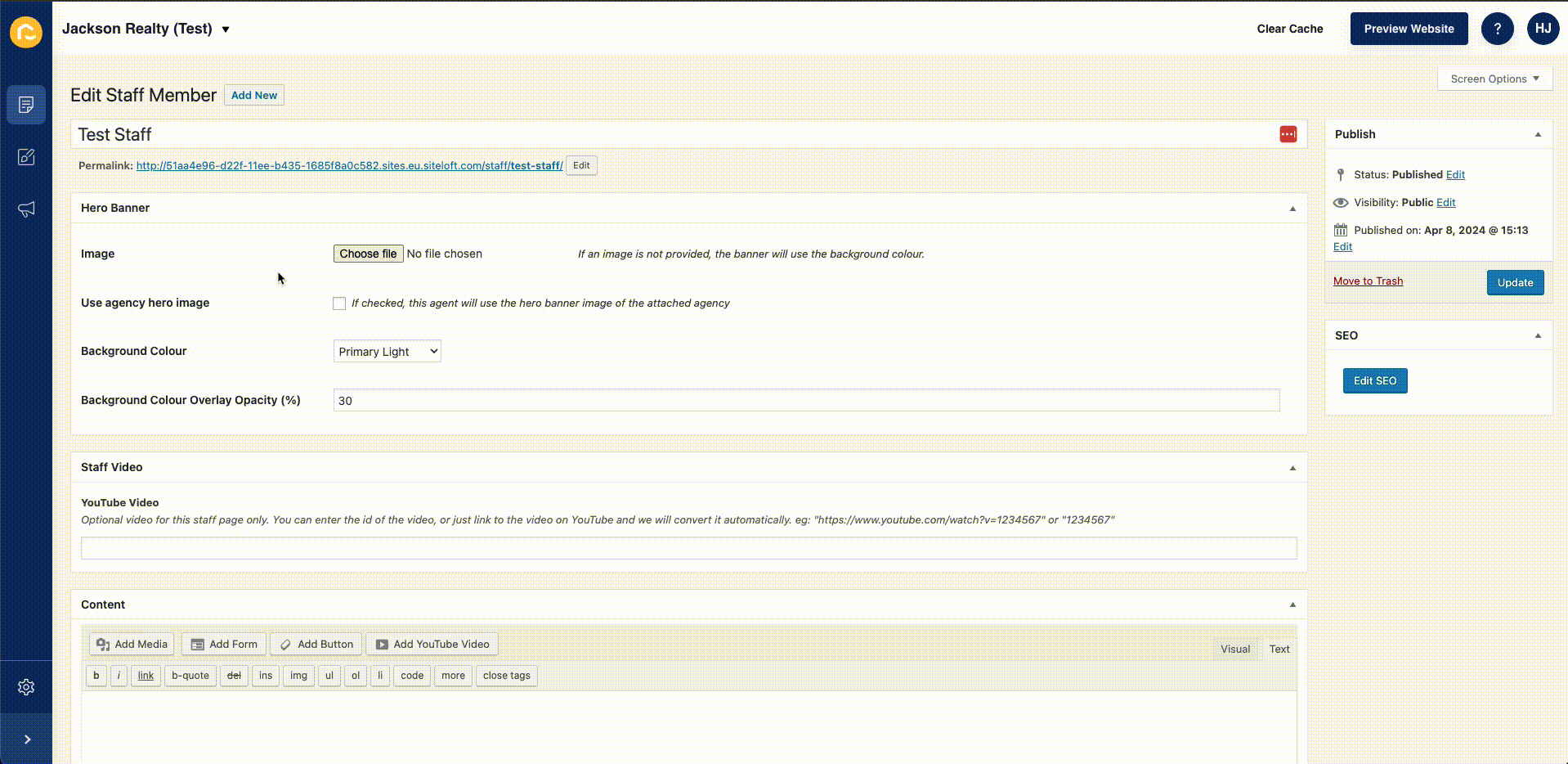Apply bold formatting in the content editor
Screen dimensions: 1568x764
click(x=96, y=676)
